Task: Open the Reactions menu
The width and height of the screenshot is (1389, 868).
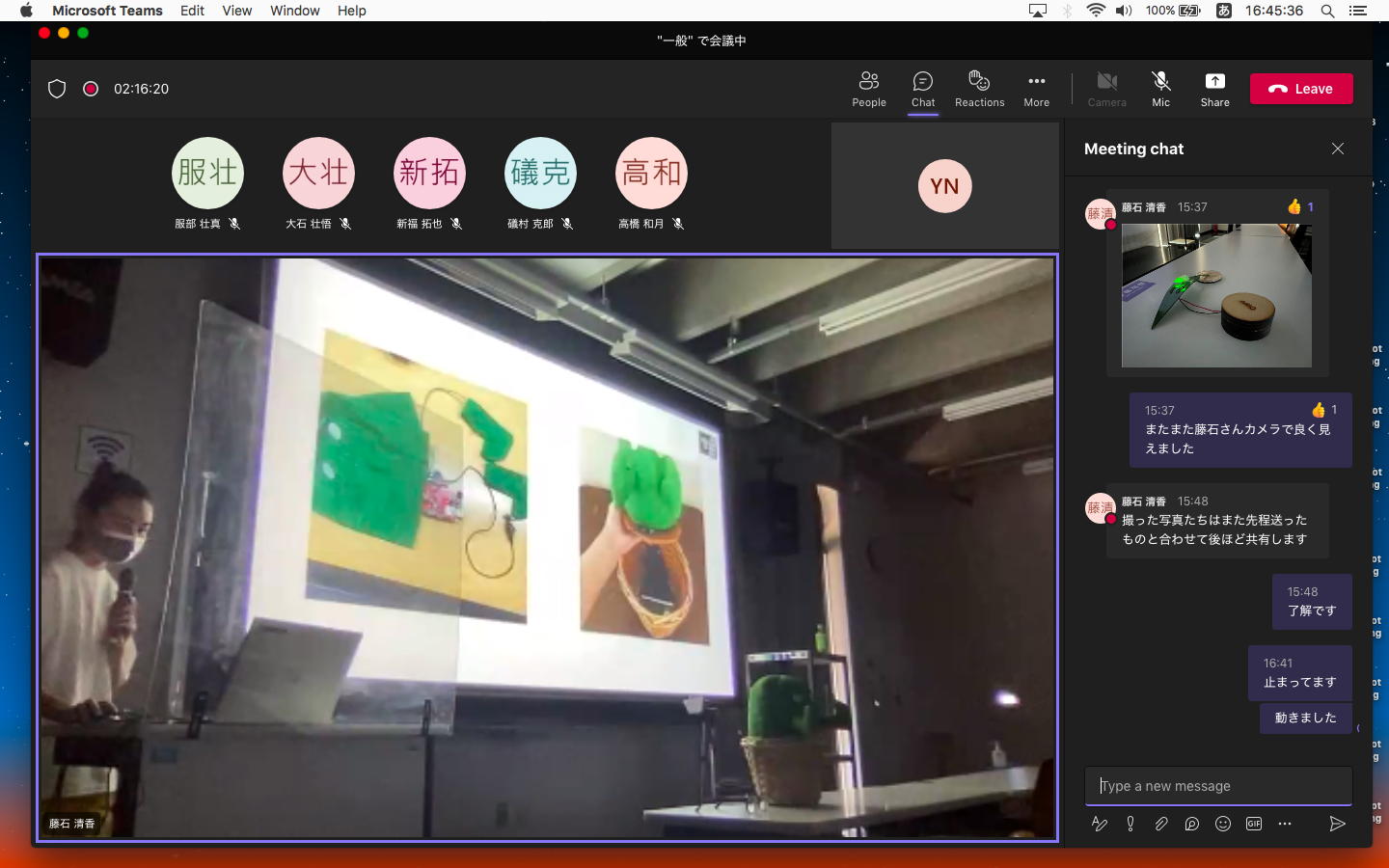Action: click(x=979, y=89)
